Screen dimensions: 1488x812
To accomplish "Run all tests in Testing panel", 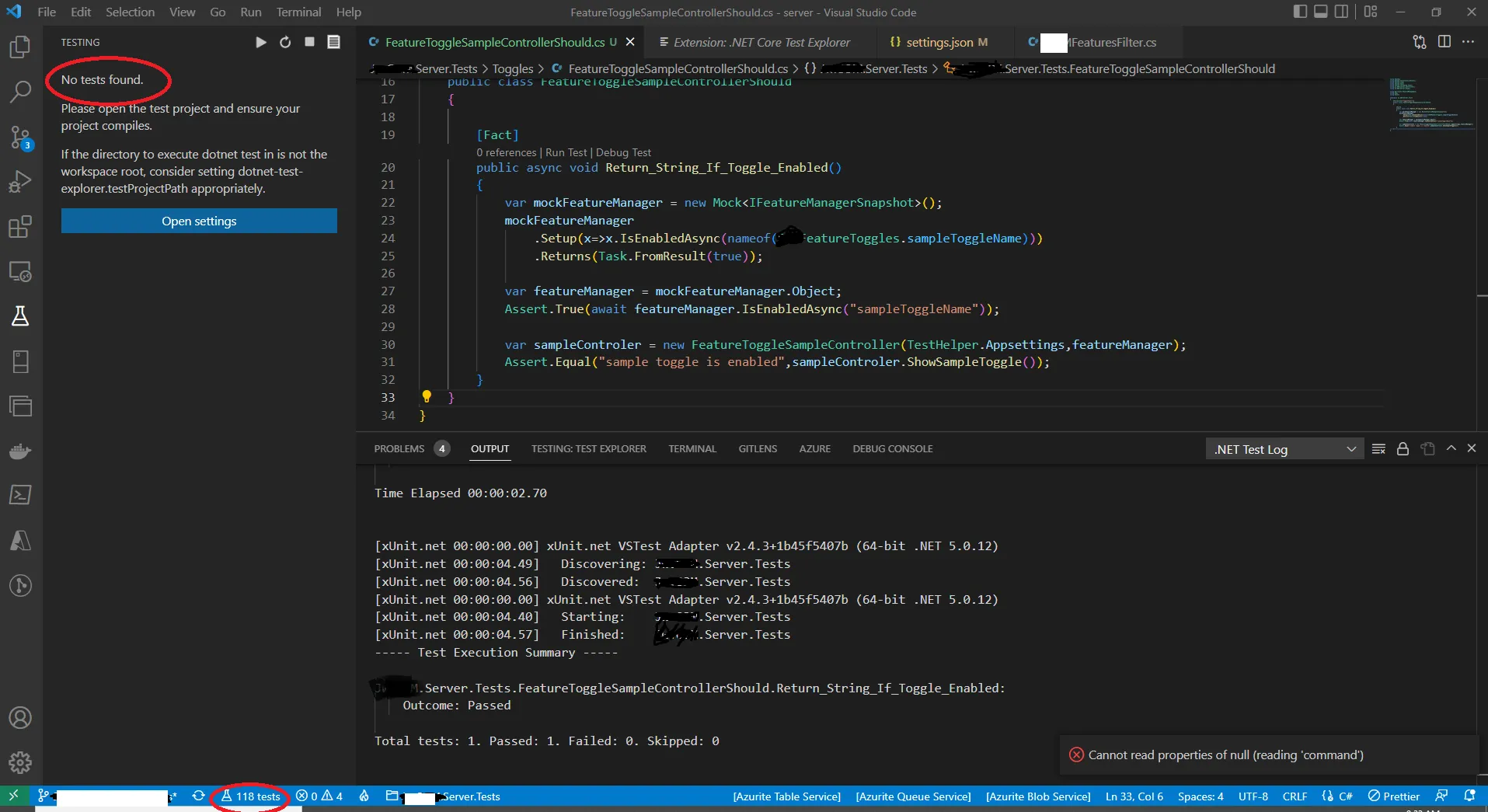I will 261,42.
